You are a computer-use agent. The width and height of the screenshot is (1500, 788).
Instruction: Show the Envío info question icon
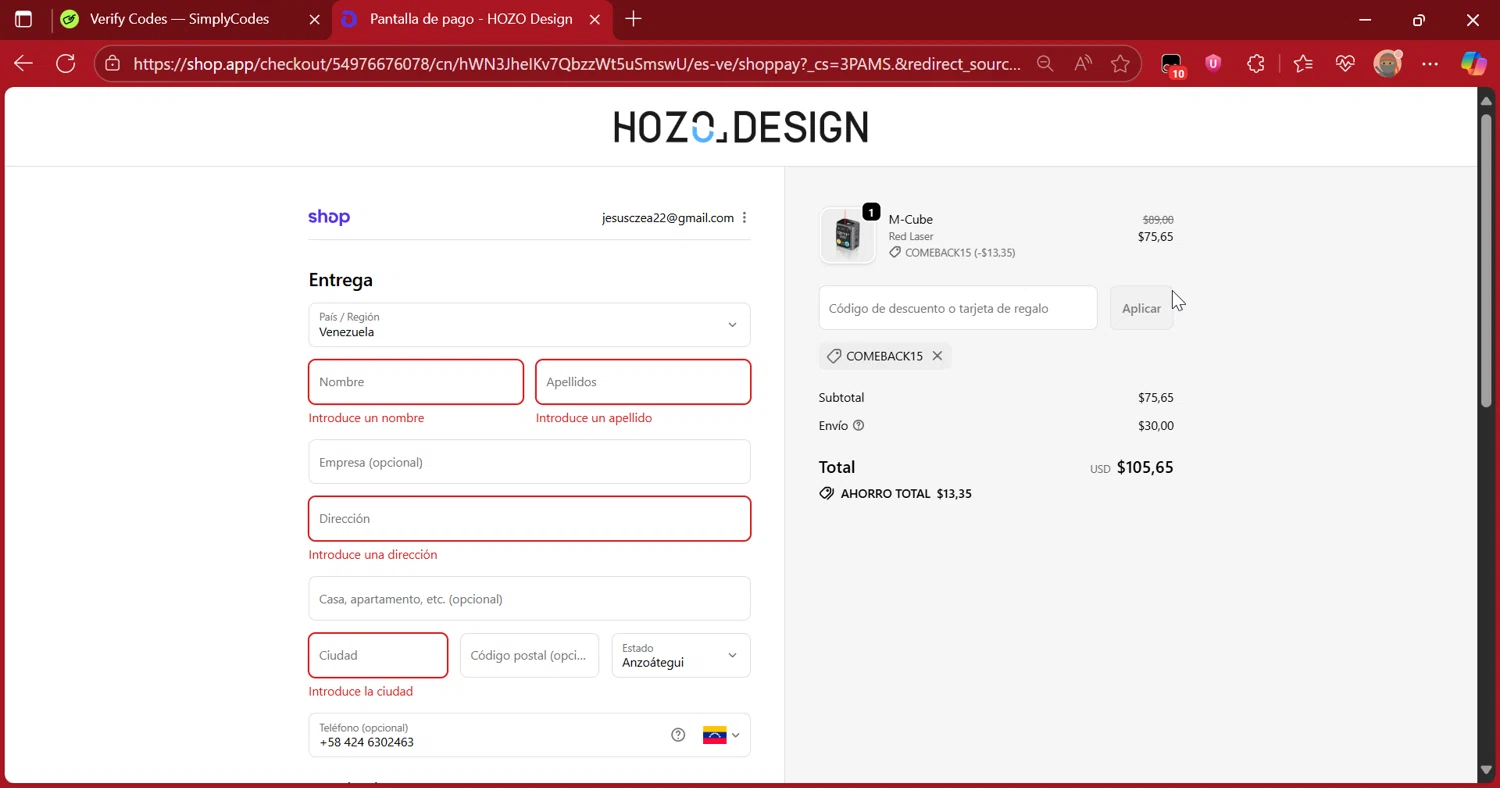pyautogui.click(x=858, y=425)
